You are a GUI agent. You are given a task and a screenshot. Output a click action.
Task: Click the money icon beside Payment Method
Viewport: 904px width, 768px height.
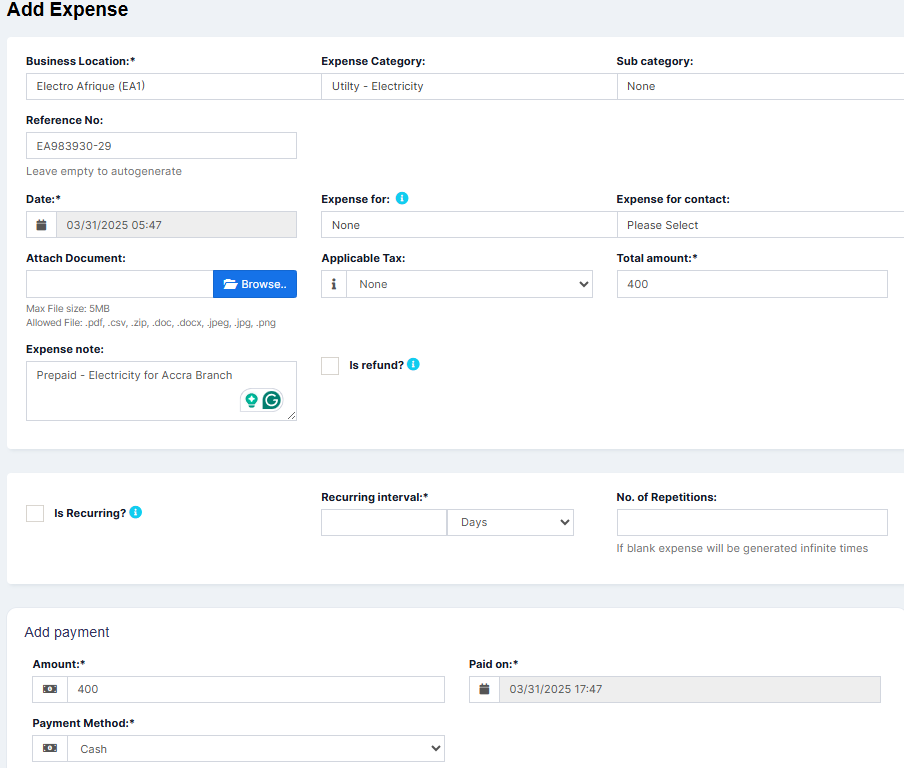tap(50, 748)
